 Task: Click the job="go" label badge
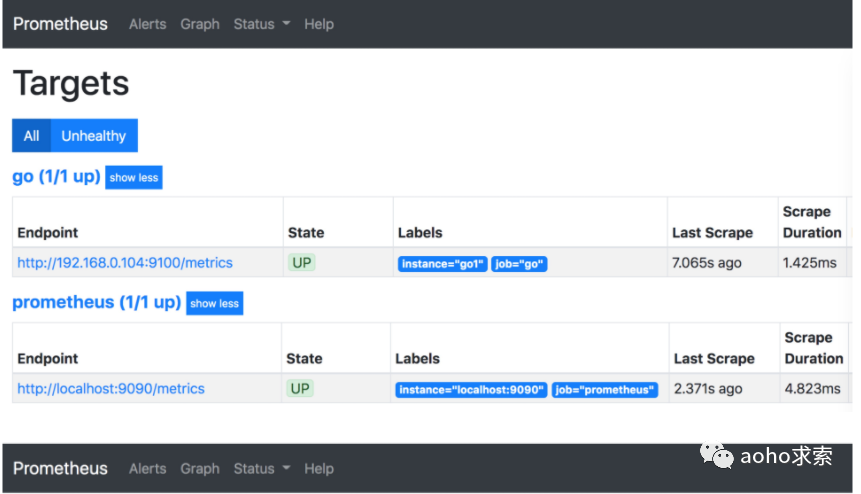(519, 264)
